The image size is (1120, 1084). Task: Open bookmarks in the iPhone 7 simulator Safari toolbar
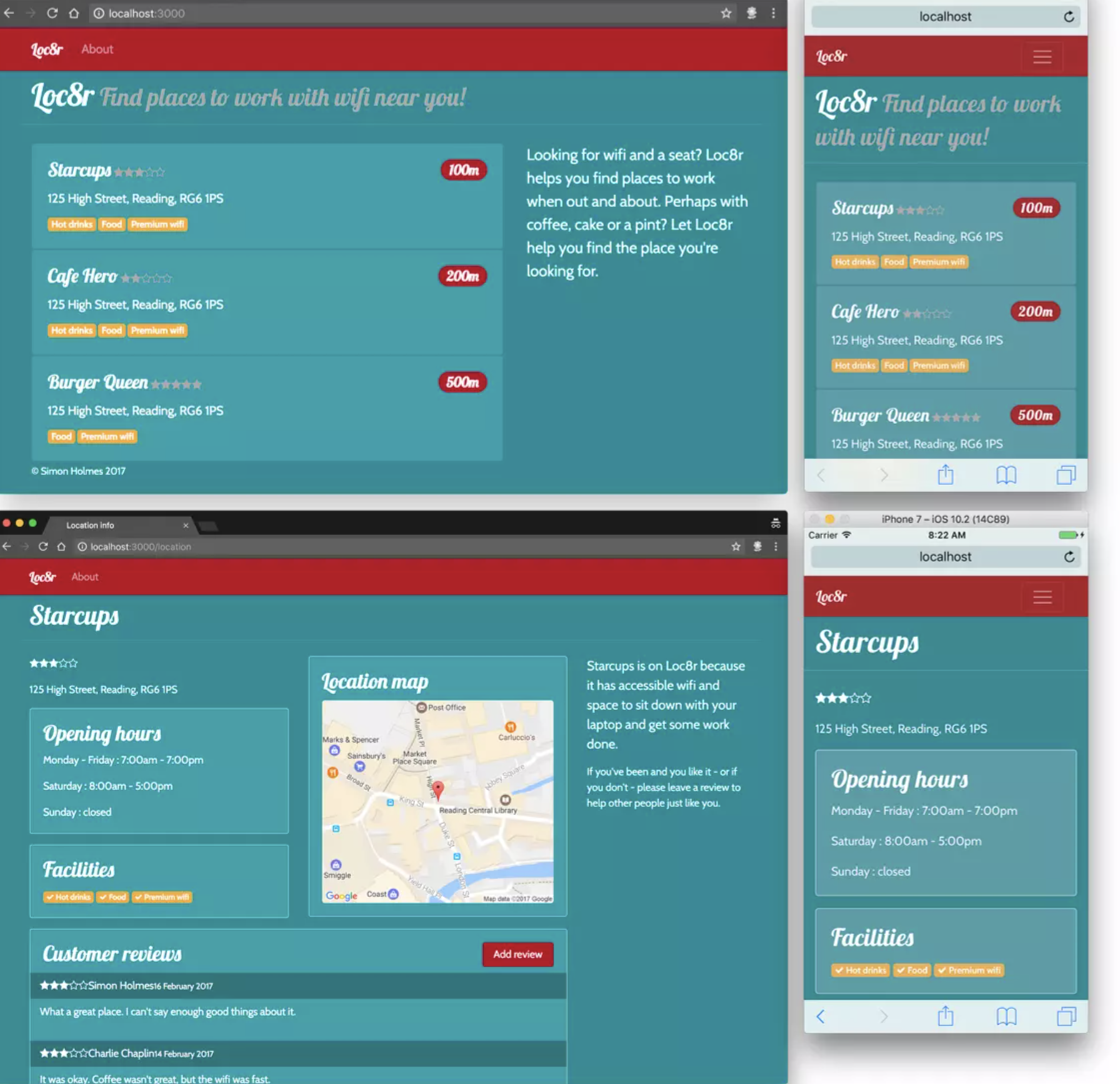click(1006, 1016)
